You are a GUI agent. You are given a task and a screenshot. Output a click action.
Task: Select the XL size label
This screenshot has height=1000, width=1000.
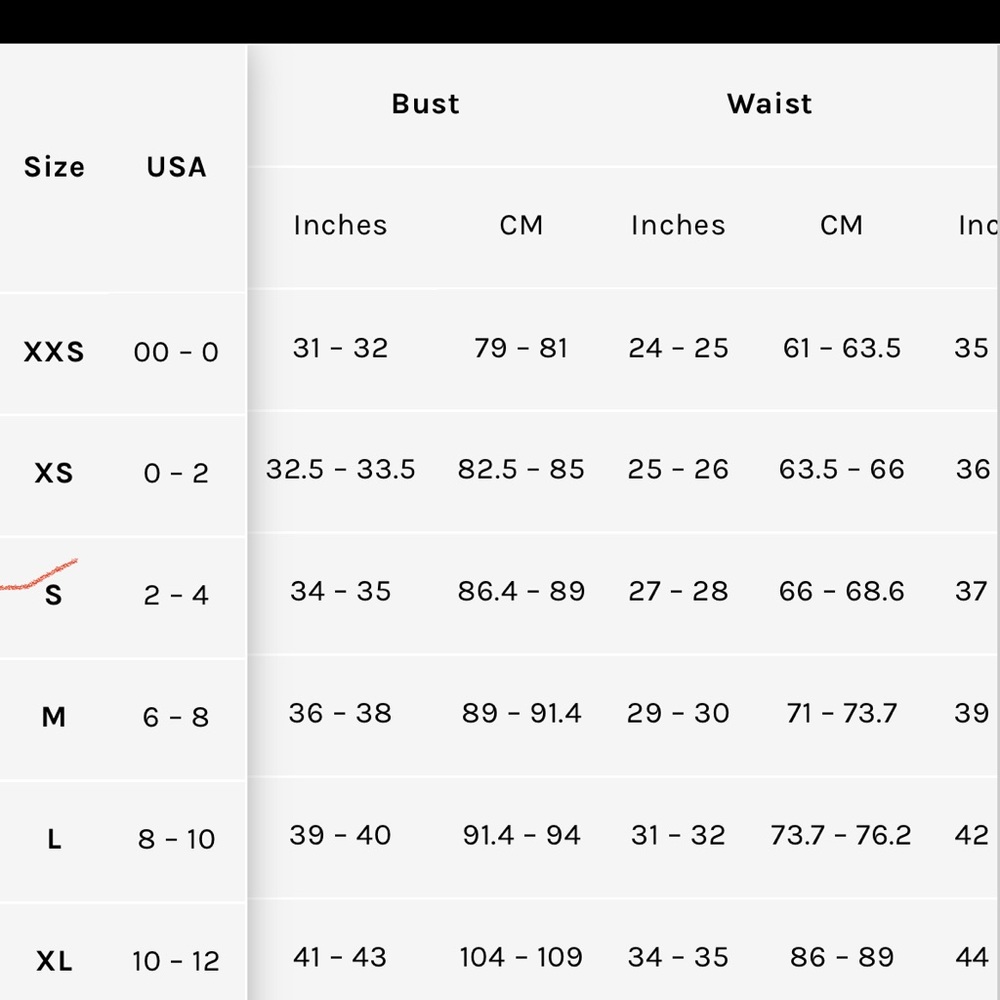54,962
